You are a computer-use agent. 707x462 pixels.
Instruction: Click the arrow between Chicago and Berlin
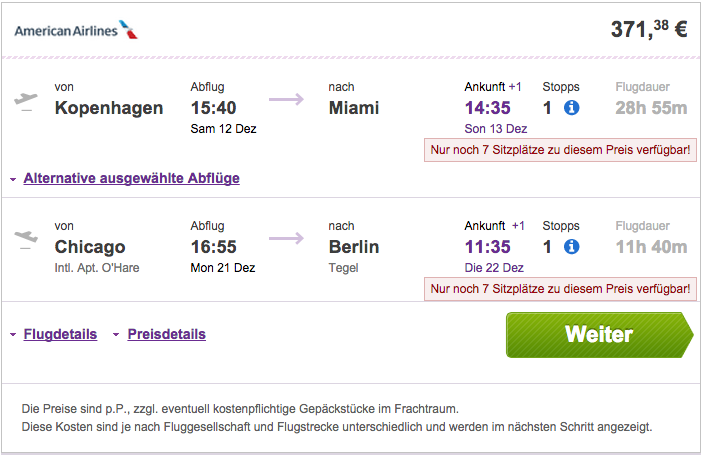(286, 238)
